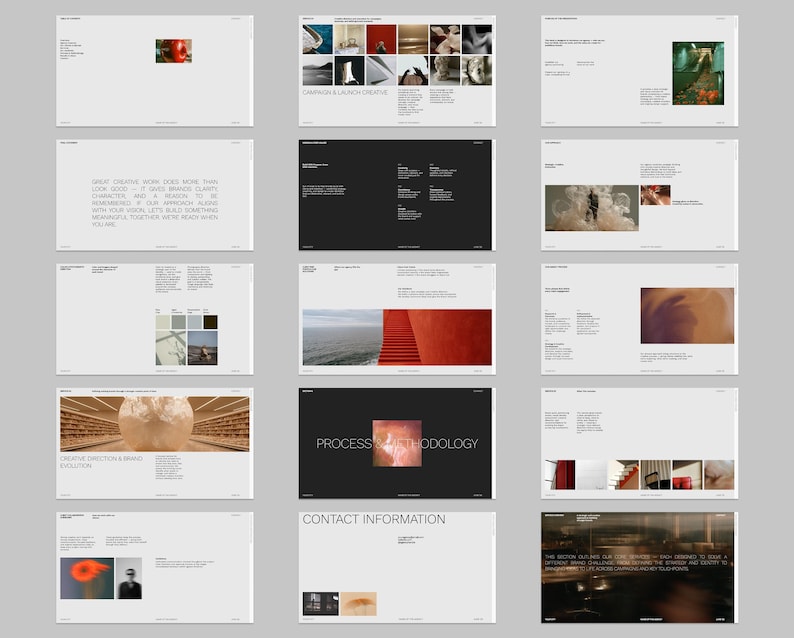The image size is (794, 638).
Task: Select the golden horizon photo in campaign grid
Action: (x=413, y=39)
